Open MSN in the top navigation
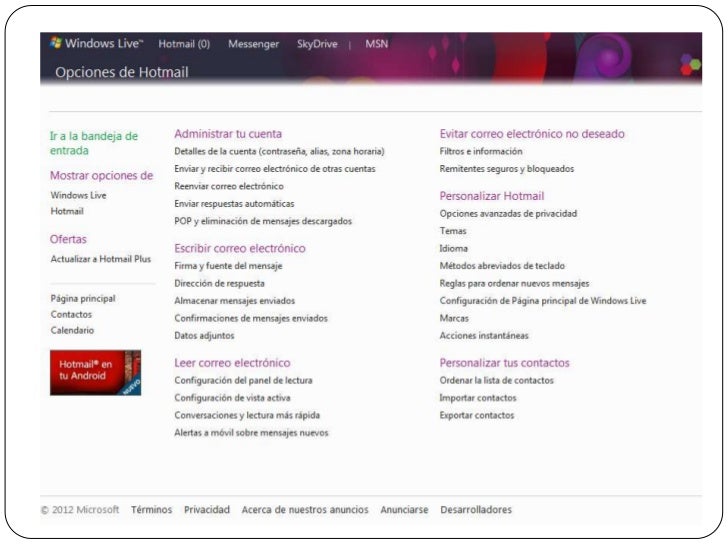The height and width of the screenshot is (546, 728). [x=377, y=44]
